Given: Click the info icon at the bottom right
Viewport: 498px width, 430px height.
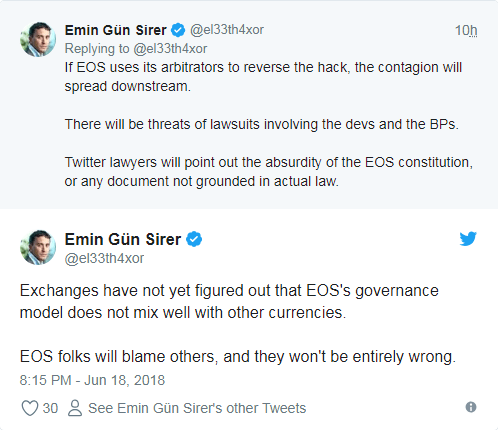Looking at the screenshot, I should pyautogui.click(x=471, y=407).
